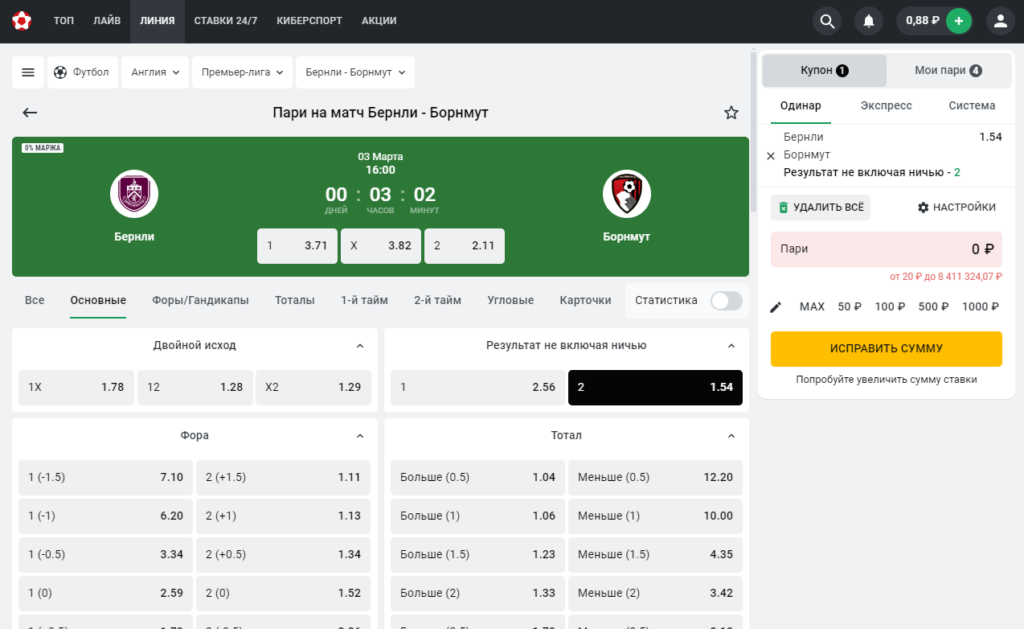Toggle the Статистика switch
1024x629 pixels.
click(x=726, y=300)
